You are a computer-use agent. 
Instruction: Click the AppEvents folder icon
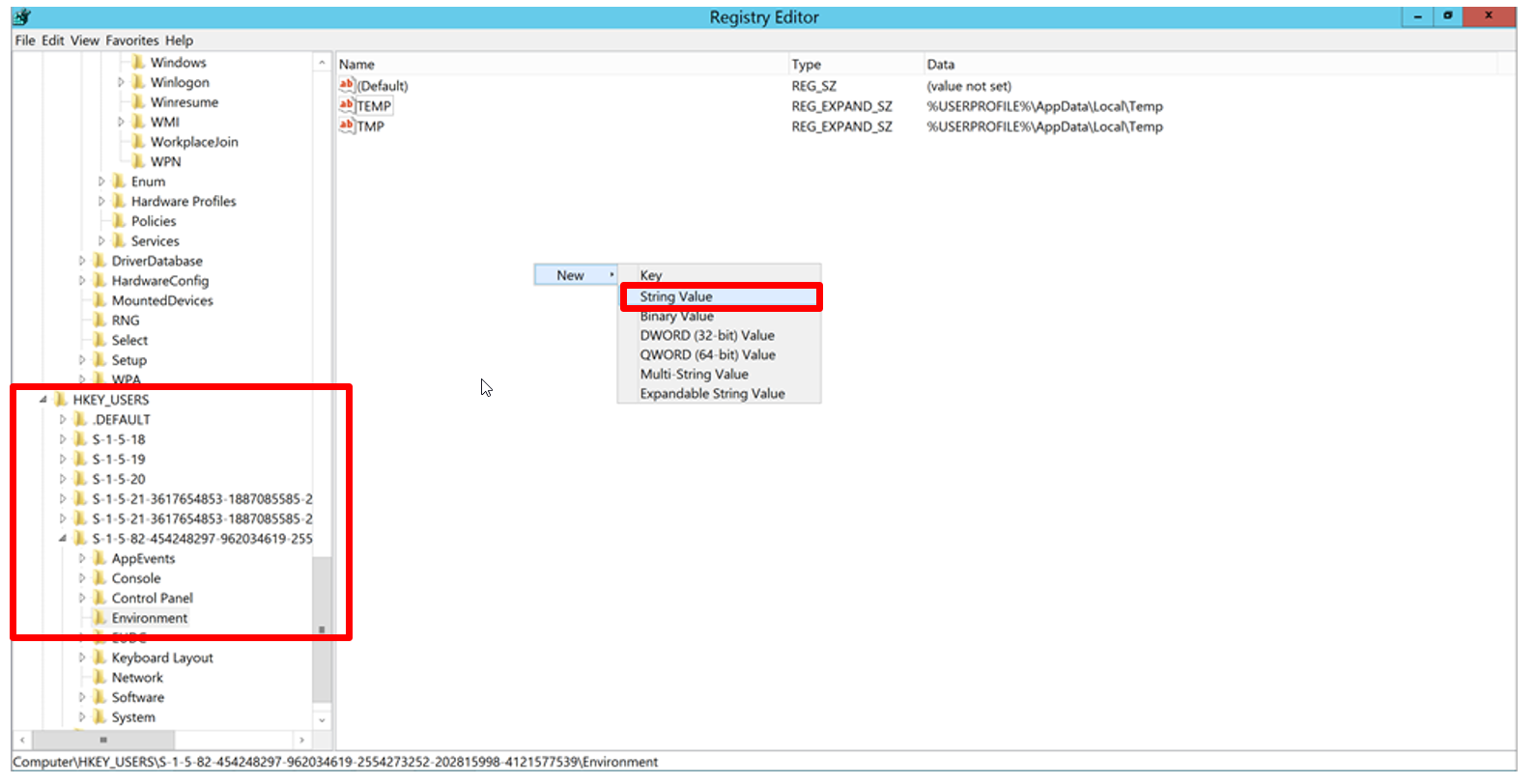[100, 558]
